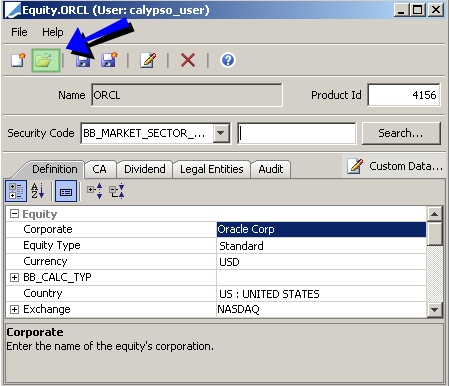Close the Equity.ORCL window

click(435, 10)
